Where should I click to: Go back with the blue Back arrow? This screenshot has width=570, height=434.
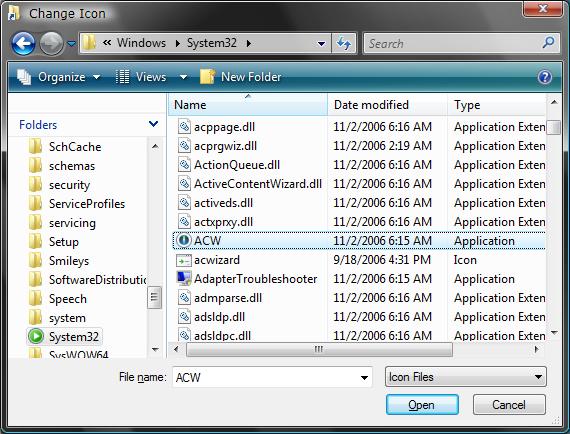(23, 44)
